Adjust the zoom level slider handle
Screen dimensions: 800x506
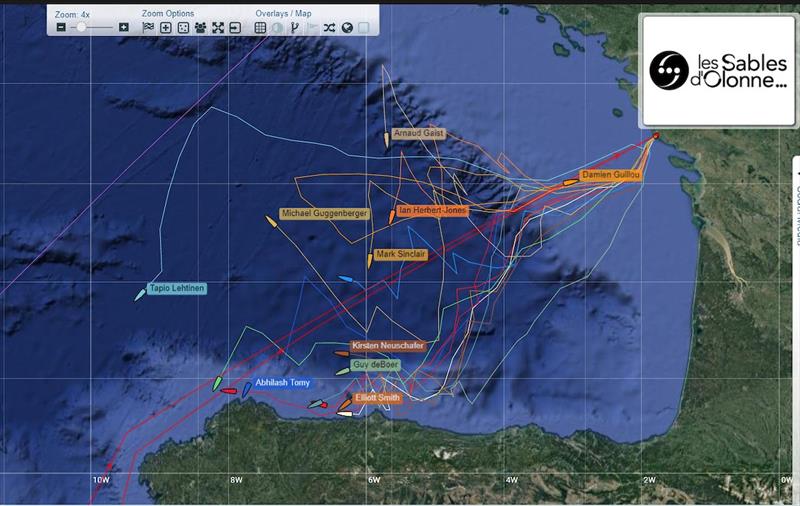click(x=81, y=28)
